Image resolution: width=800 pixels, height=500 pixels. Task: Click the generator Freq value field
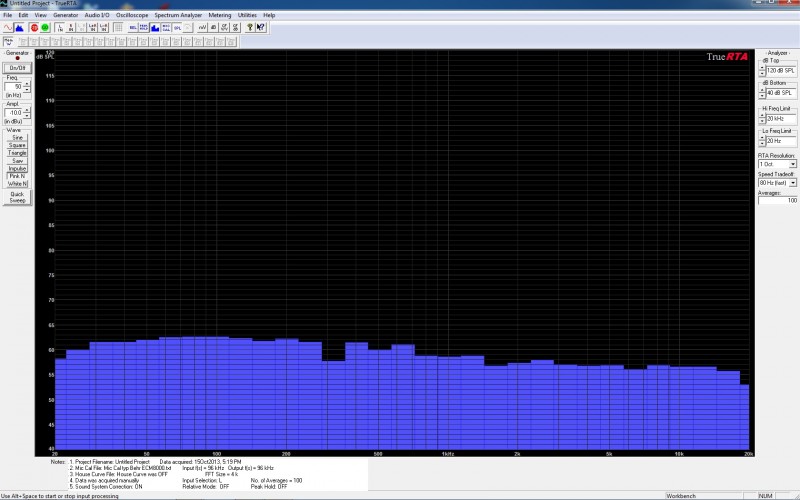point(14,87)
